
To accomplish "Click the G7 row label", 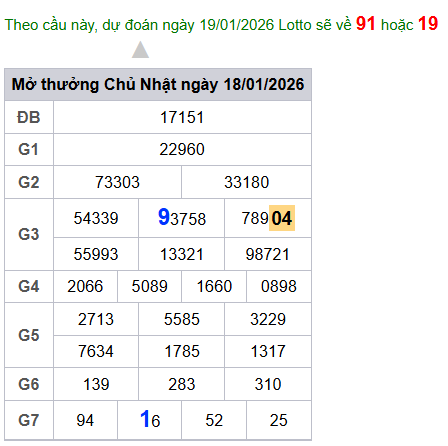I will click(x=29, y=420).
